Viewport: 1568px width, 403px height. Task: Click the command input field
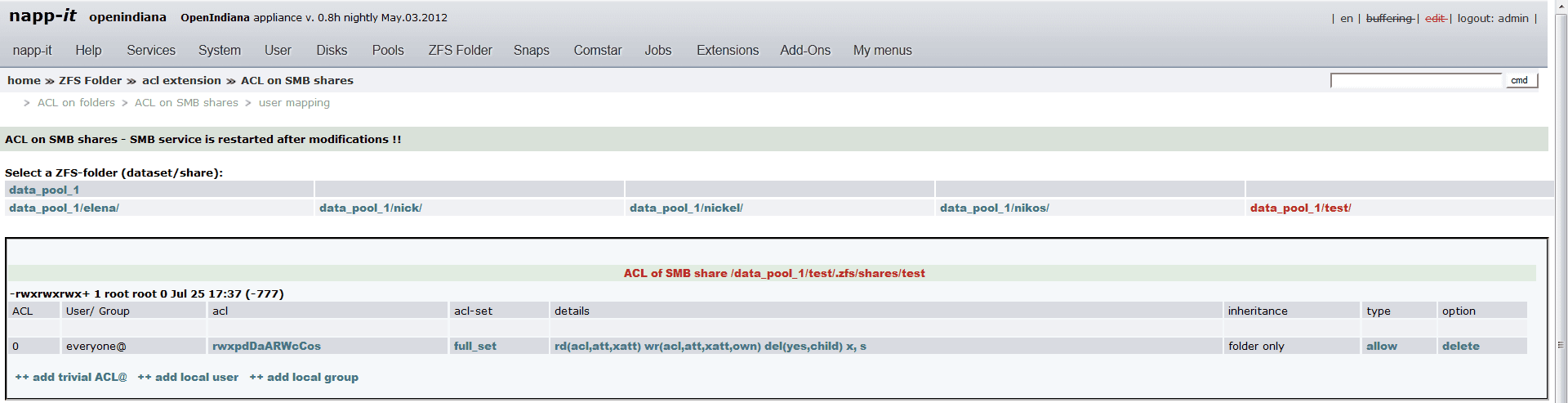click(x=1415, y=80)
